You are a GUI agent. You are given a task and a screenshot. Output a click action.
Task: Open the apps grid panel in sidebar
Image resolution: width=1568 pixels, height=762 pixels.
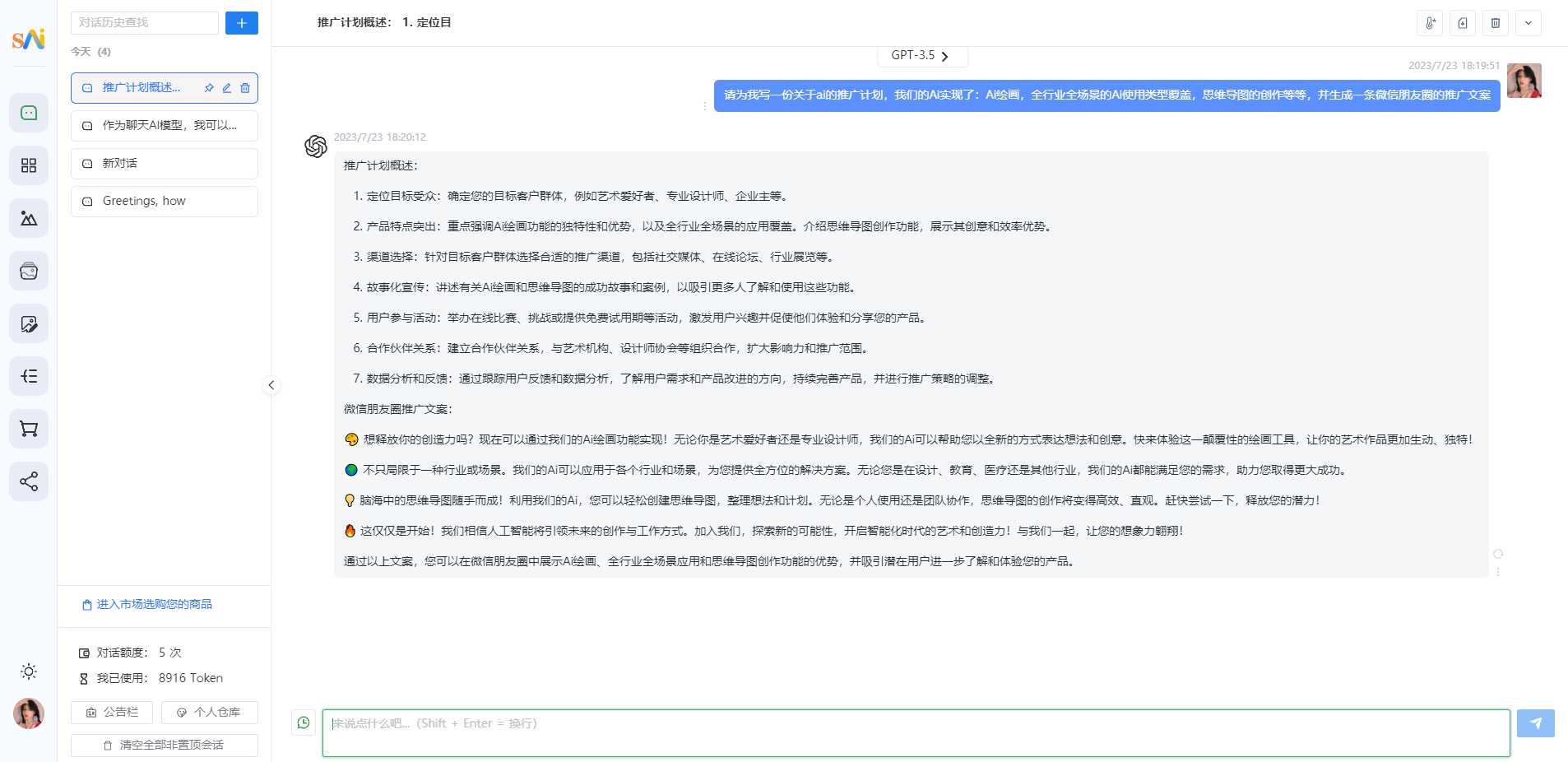(x=29, y=165)
